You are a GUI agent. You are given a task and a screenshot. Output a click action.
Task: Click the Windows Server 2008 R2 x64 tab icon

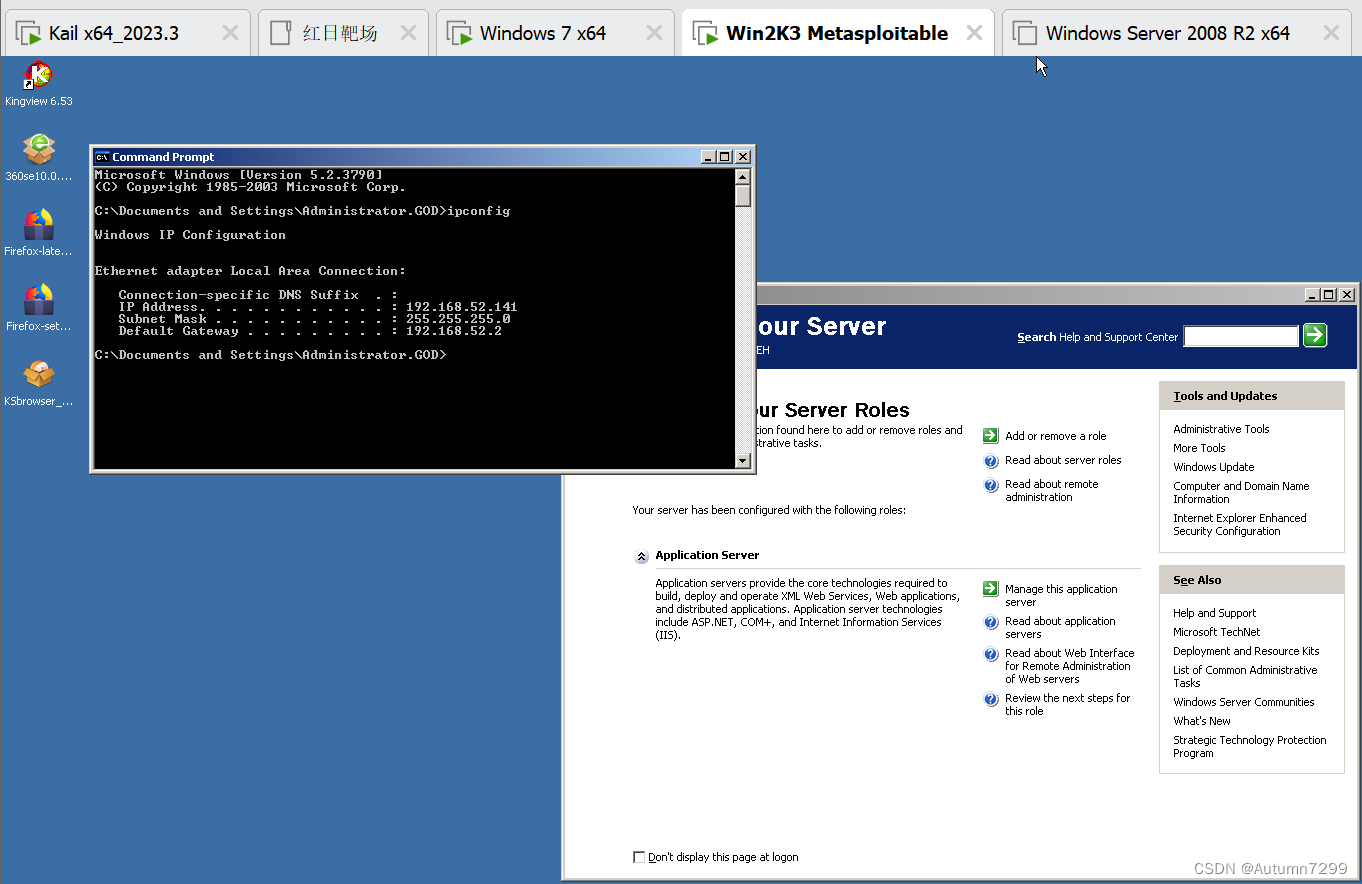coord(1024,33)
